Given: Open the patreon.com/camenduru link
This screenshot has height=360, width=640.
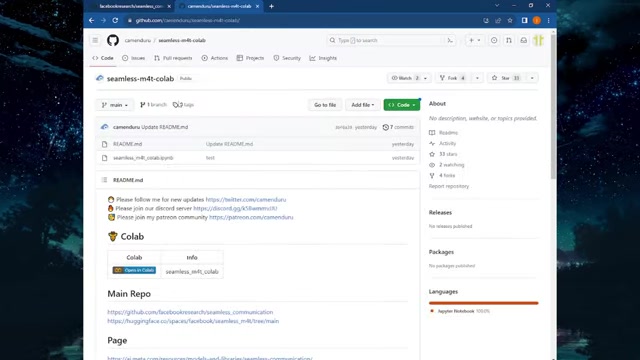Looking at the screenshot, I should pos(251,217).
